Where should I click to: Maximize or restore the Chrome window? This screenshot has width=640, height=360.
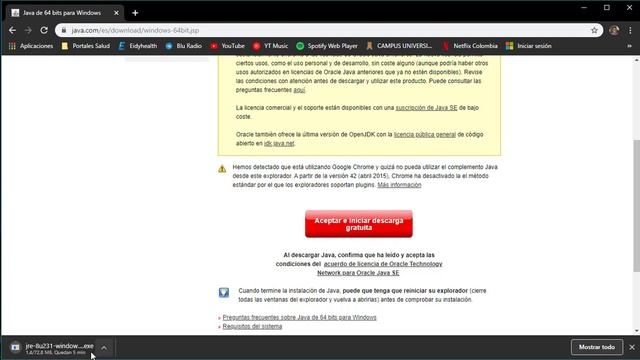coord(607,7)
